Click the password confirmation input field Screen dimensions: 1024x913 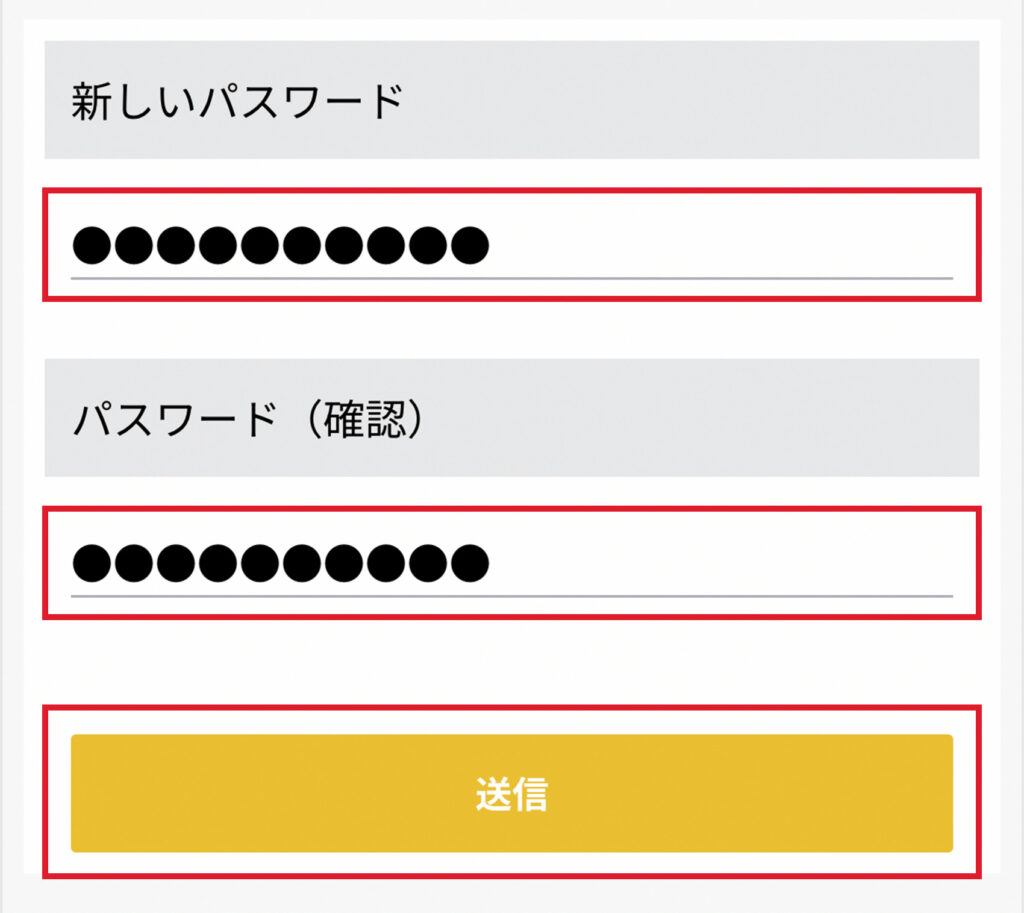pyautogui.click(x=511, y=563)
